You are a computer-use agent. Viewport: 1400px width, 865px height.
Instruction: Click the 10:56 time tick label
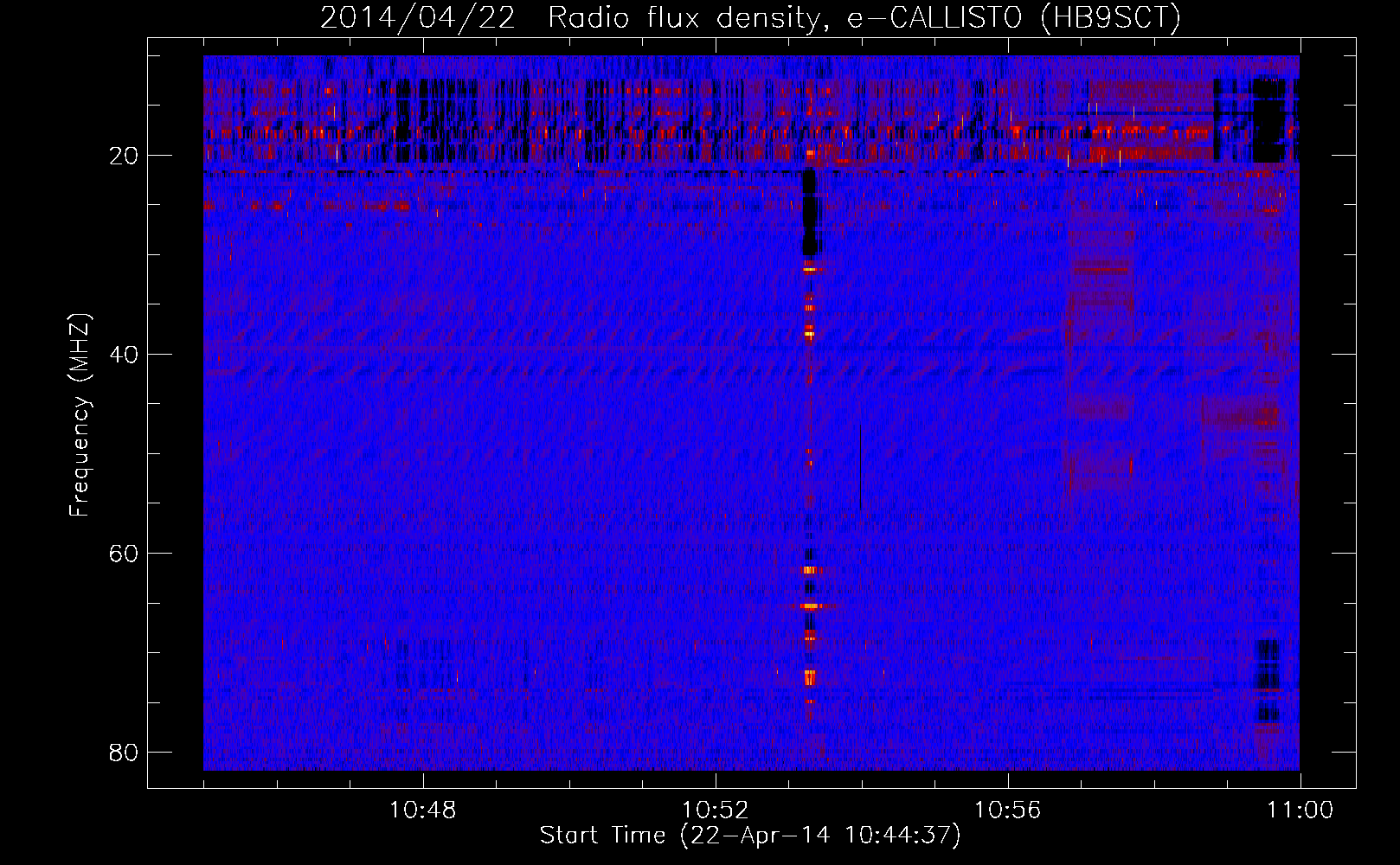[x=1008, y=811]
